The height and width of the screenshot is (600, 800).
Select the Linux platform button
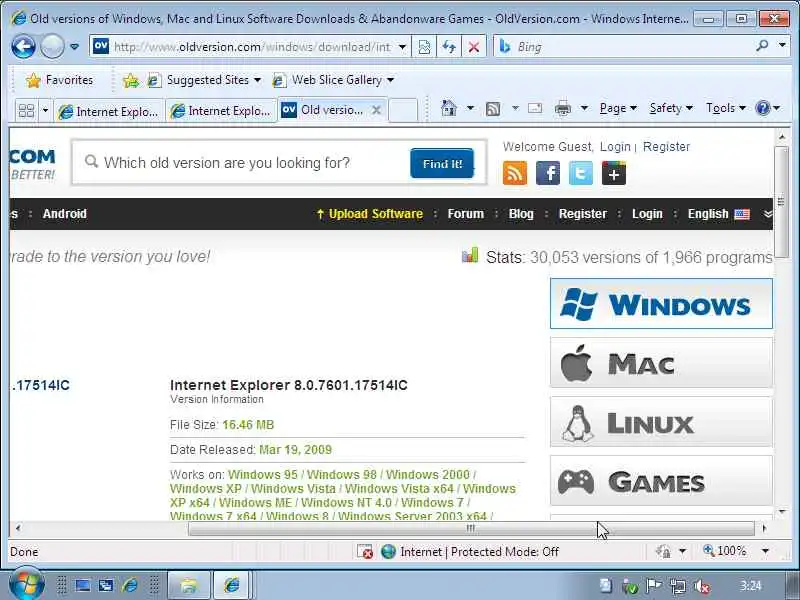[661, 423]
